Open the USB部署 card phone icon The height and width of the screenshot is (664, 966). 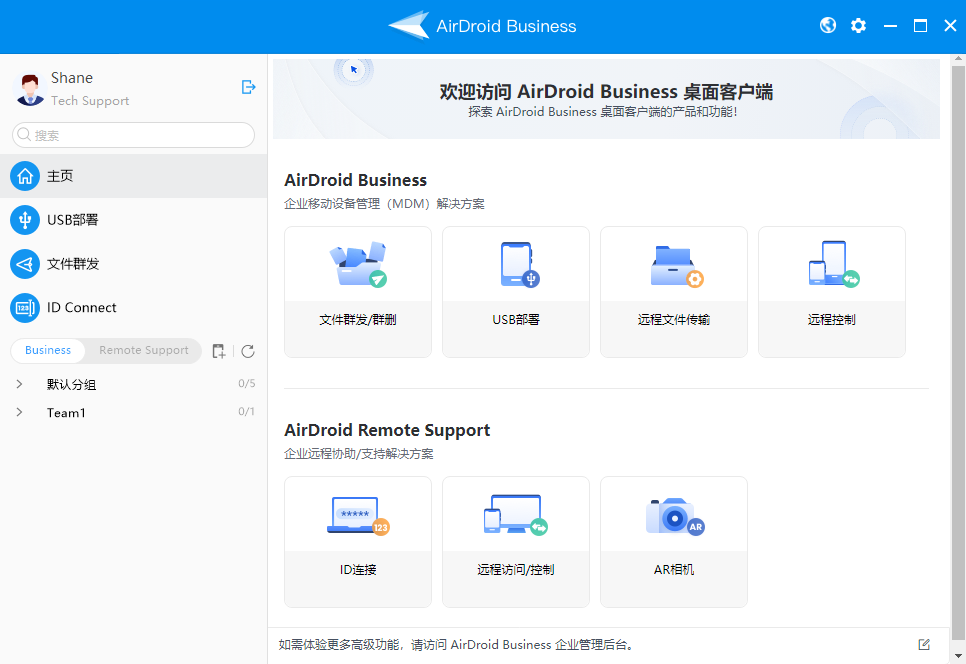pyautogui.click(x=519, y=264)
